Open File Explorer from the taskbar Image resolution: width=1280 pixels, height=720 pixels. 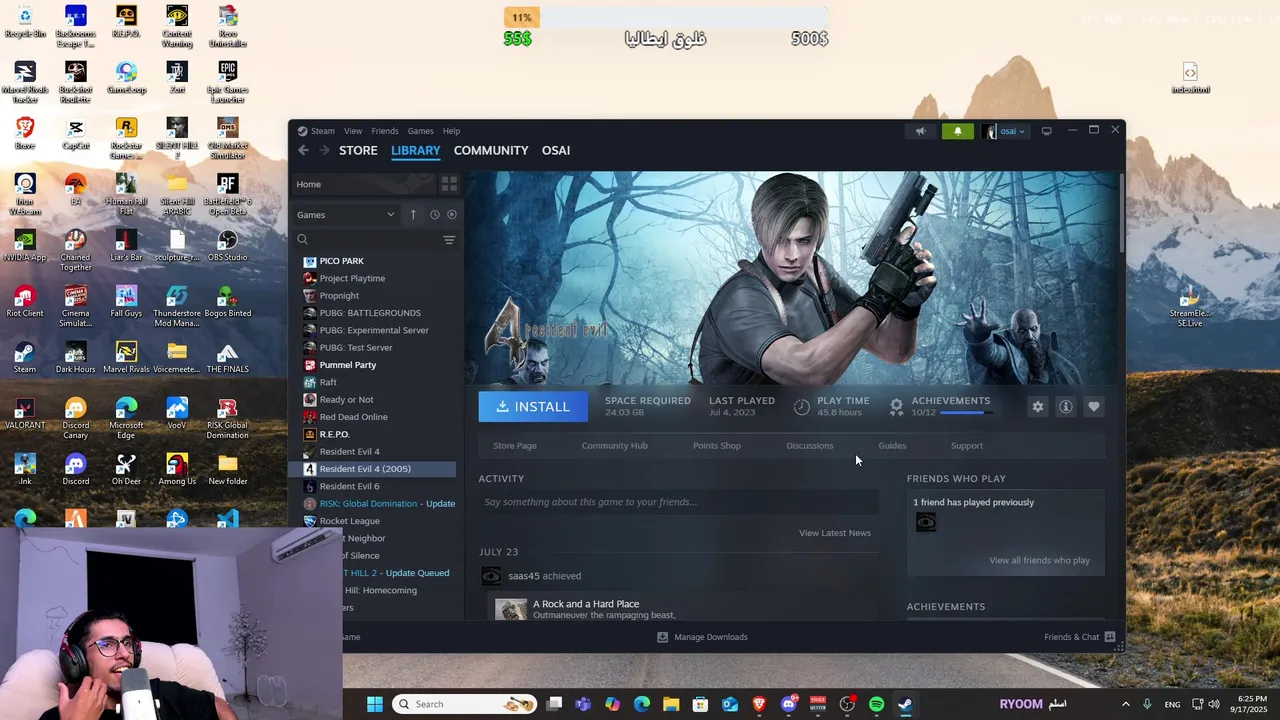671,704
